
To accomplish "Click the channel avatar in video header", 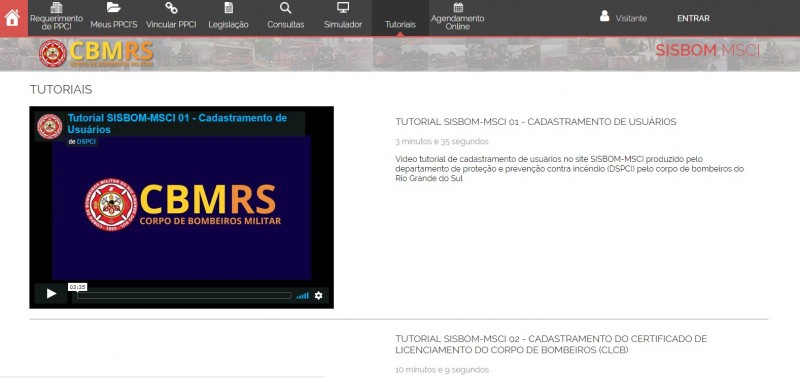I will pyautogui.click(x=49, y=126).
